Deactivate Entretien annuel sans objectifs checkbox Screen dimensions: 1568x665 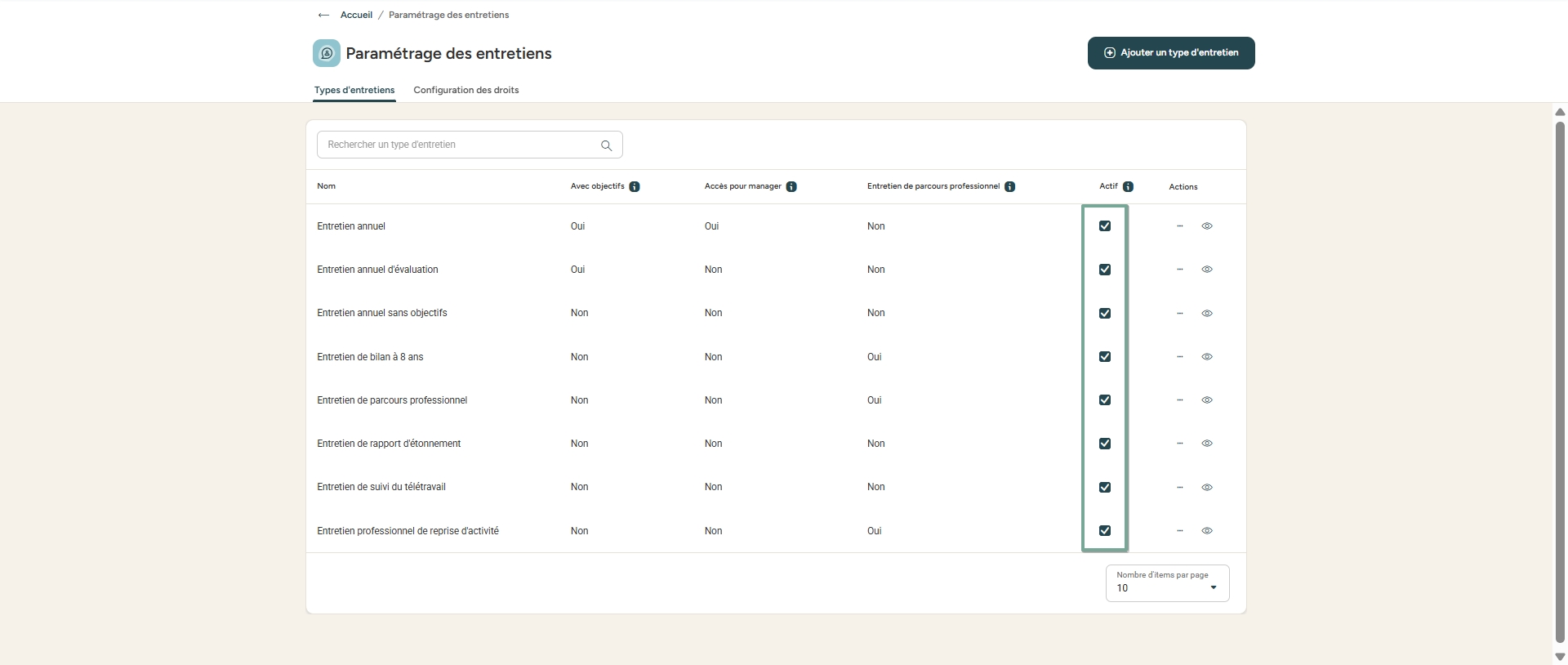pyautogui.click(x=1105, y=314)
